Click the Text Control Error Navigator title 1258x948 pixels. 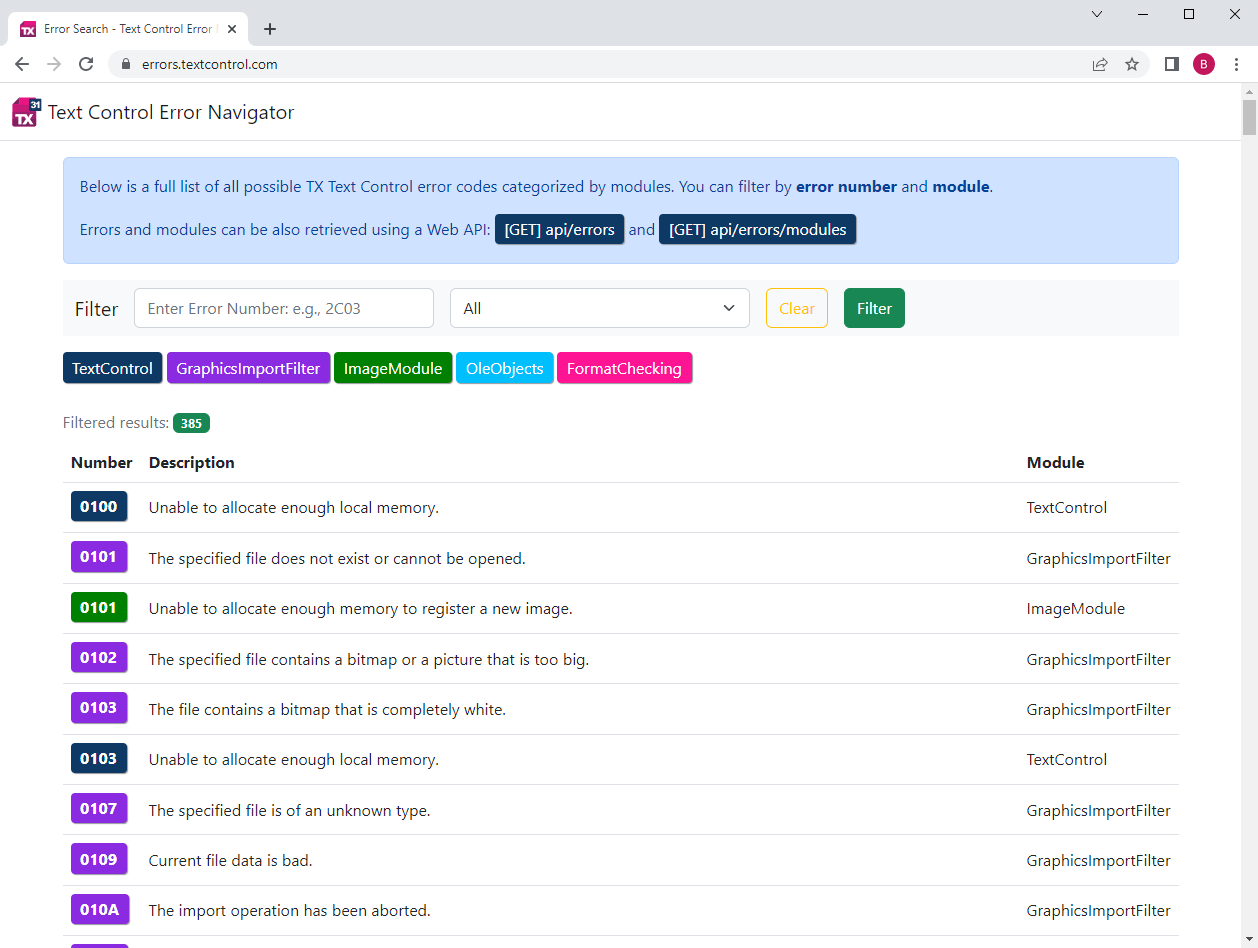(171, 112)
